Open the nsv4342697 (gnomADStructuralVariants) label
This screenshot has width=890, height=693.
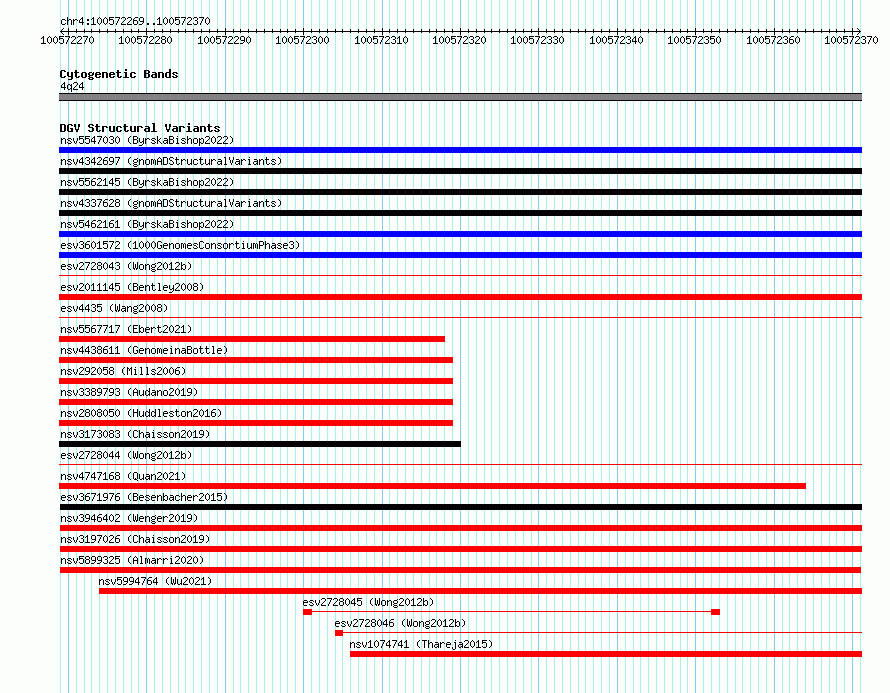[x=171, y=161]
